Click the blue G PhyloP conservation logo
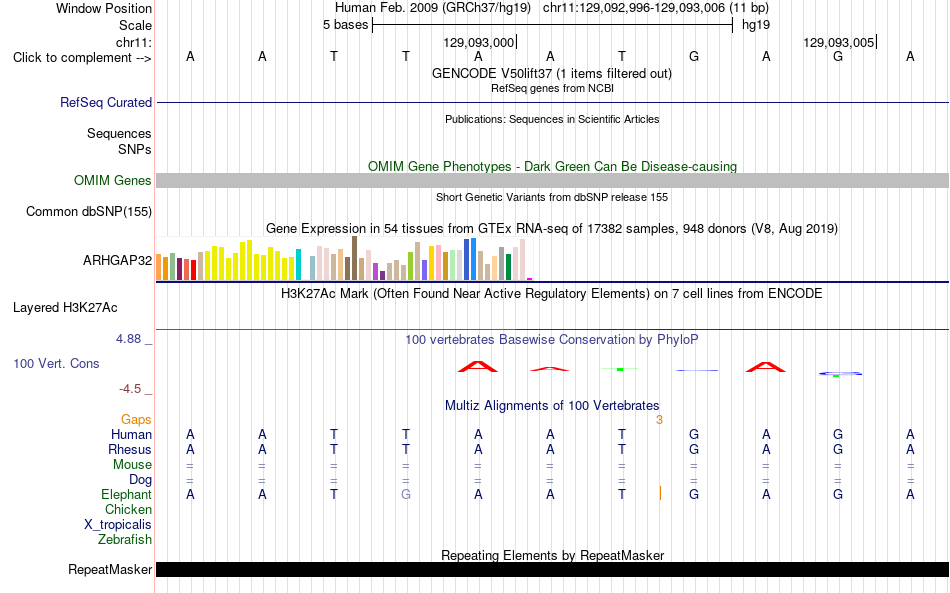This screenshot has width=950, height=593. [840, 374]
